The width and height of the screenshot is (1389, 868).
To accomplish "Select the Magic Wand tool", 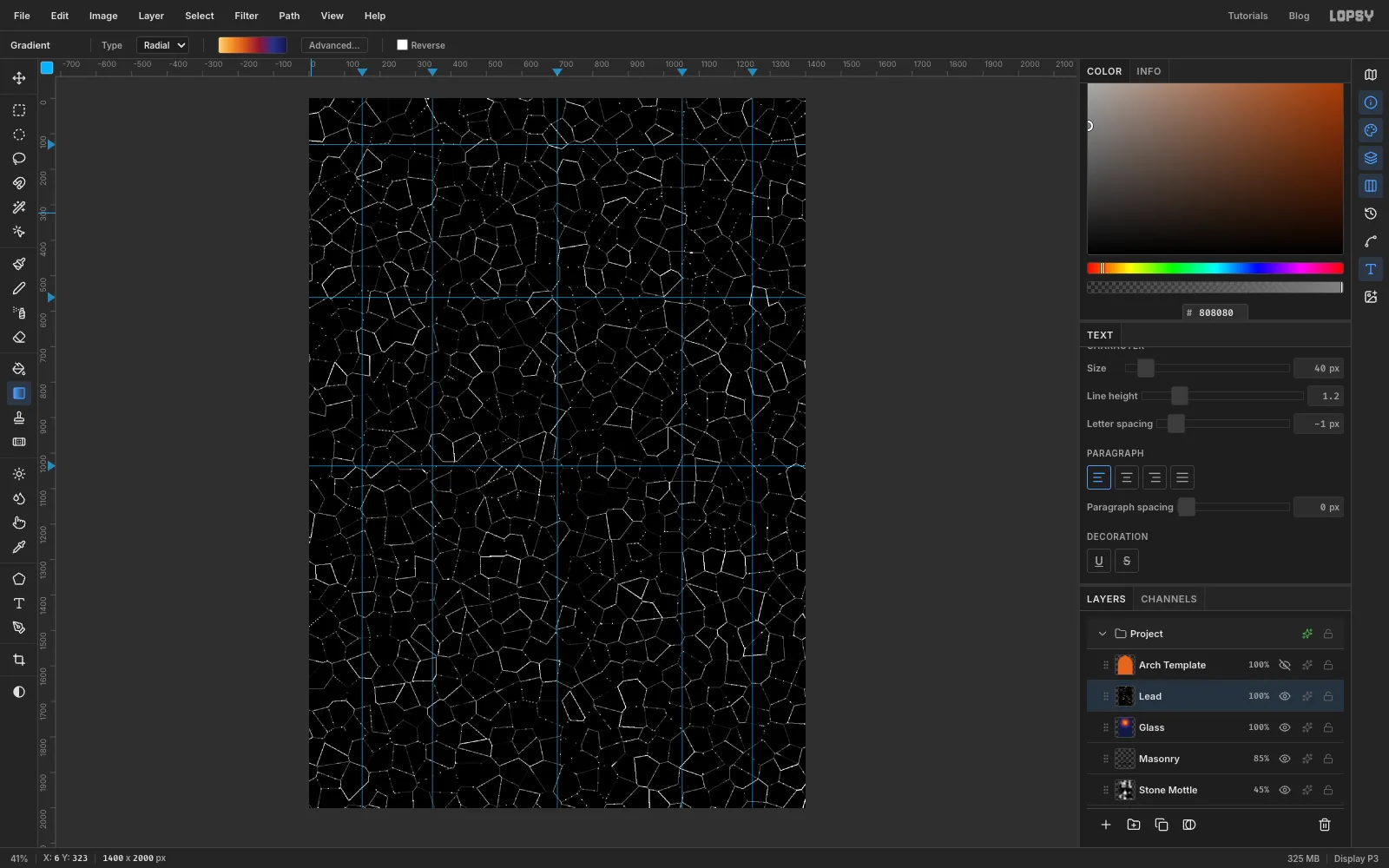I will (18, 207).
